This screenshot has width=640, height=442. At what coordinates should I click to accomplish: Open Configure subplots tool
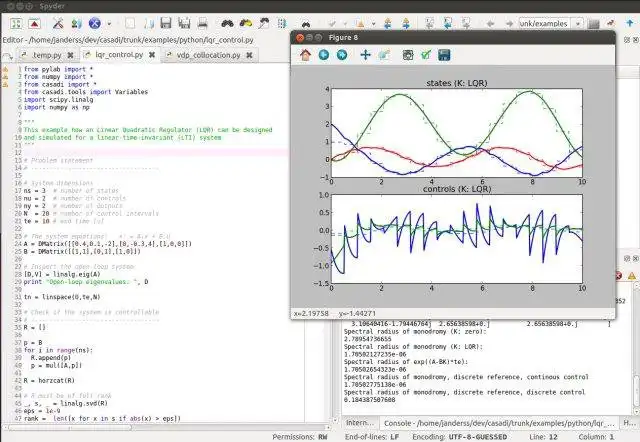(407, 55)
